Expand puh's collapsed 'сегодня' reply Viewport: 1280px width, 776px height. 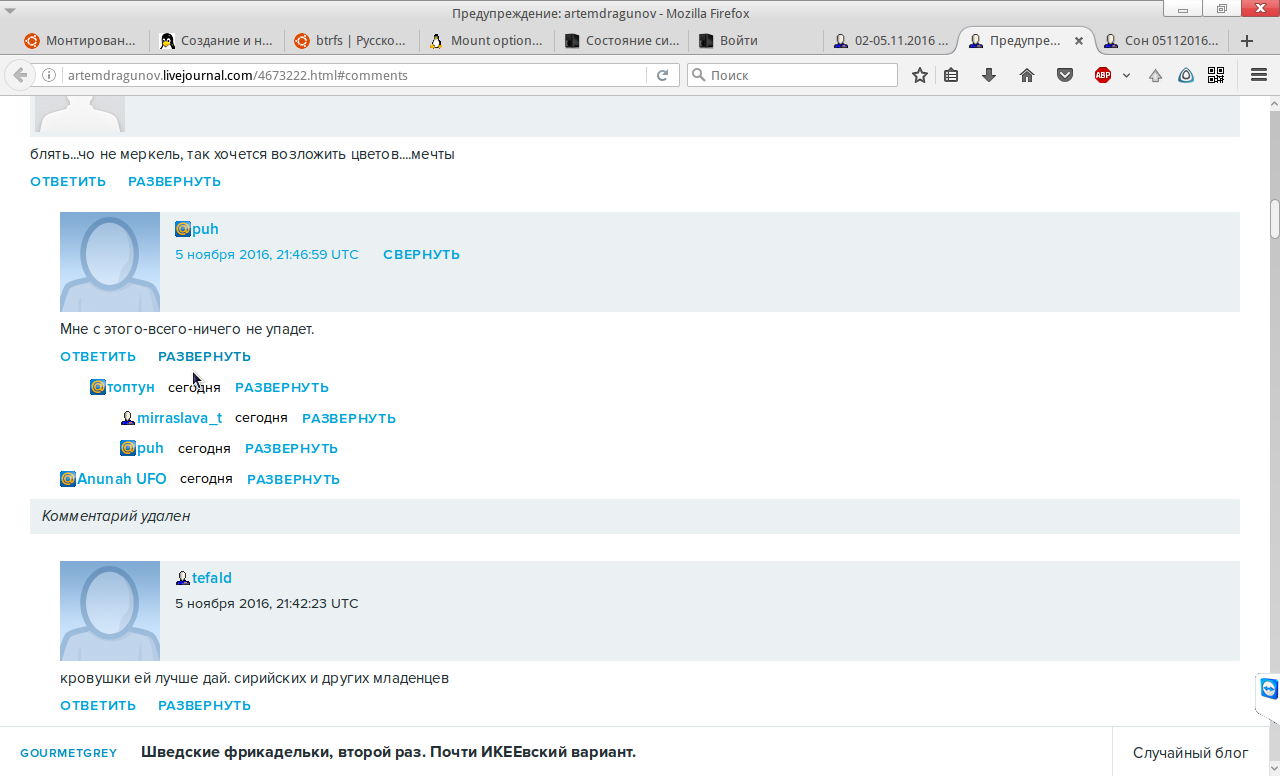(x=291, y=448)
